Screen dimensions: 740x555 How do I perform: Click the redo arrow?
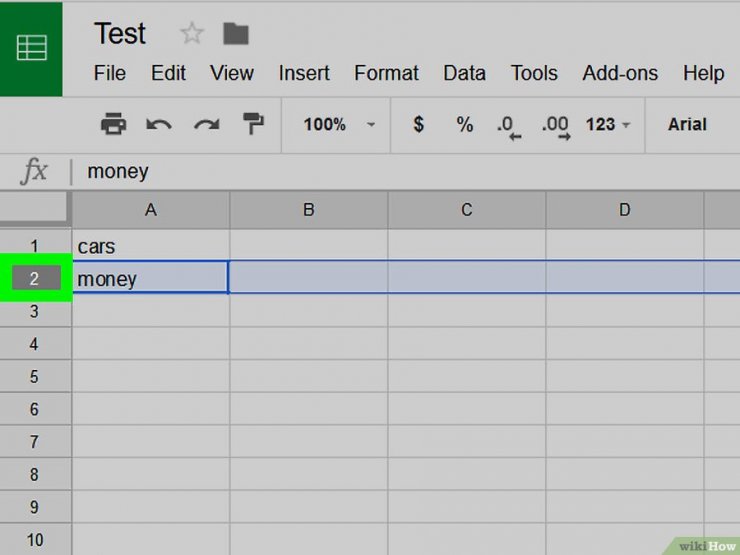(x=206, y=125)
